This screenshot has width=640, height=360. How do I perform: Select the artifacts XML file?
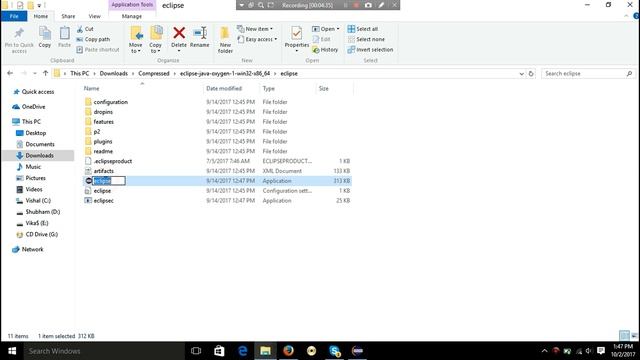[104, 171]
